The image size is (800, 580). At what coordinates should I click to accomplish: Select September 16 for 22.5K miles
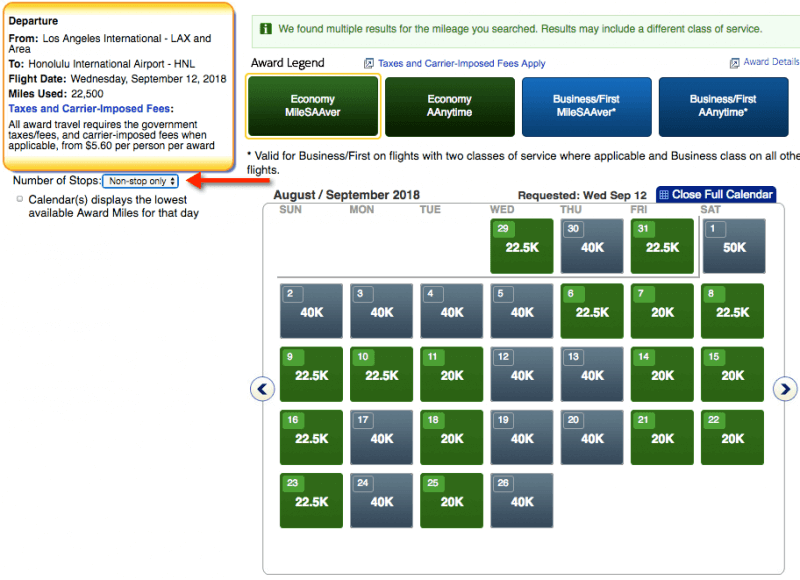(311, 437)
